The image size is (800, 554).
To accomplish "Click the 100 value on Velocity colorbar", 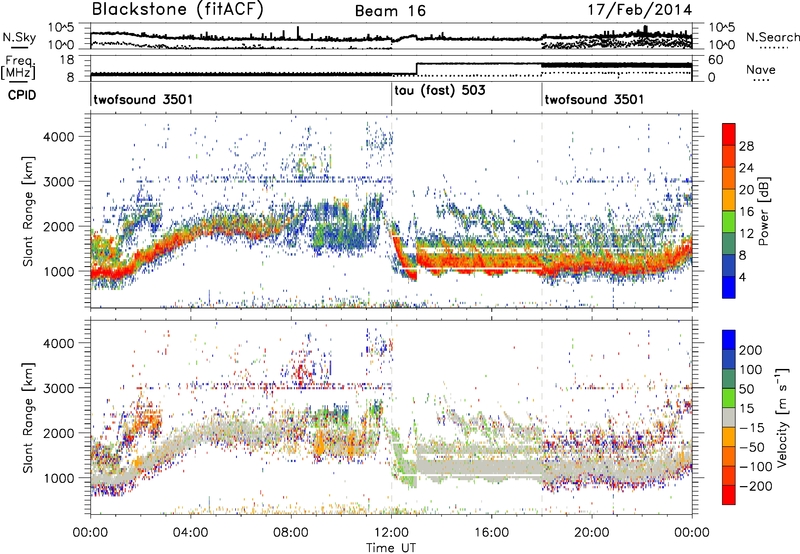I will coord(751,370).
